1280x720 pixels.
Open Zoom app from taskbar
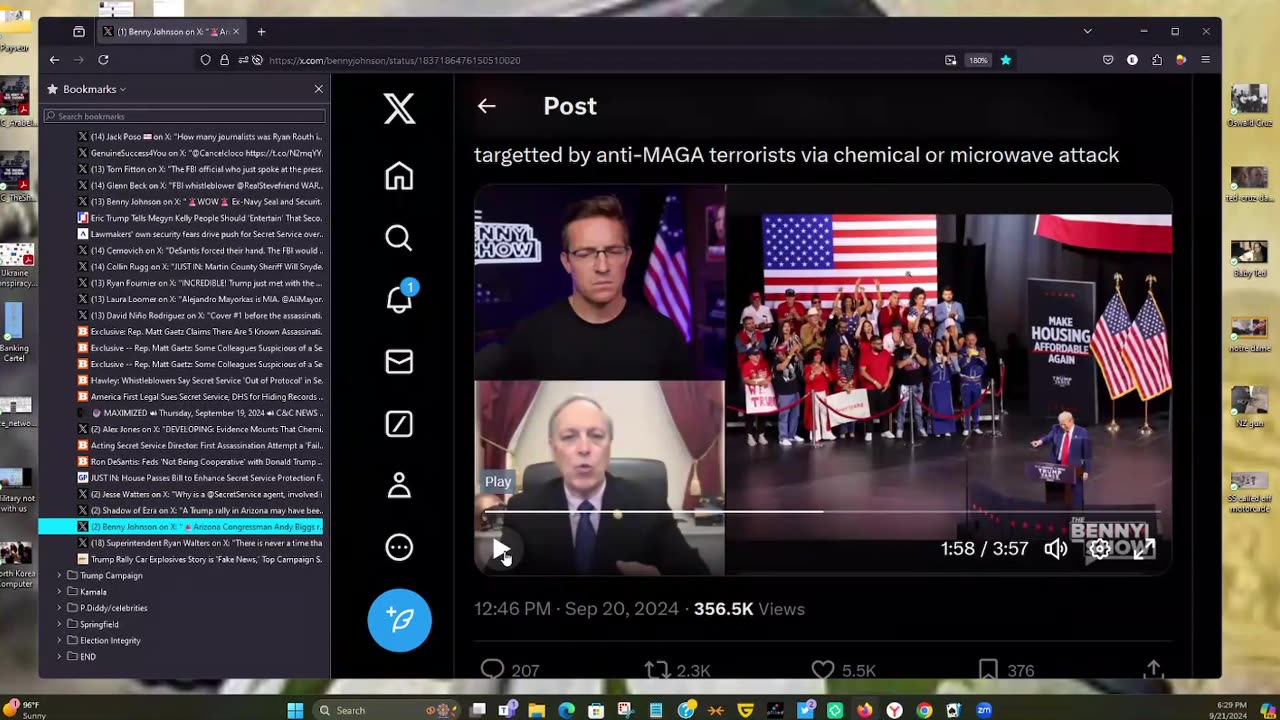coord(984,710)
